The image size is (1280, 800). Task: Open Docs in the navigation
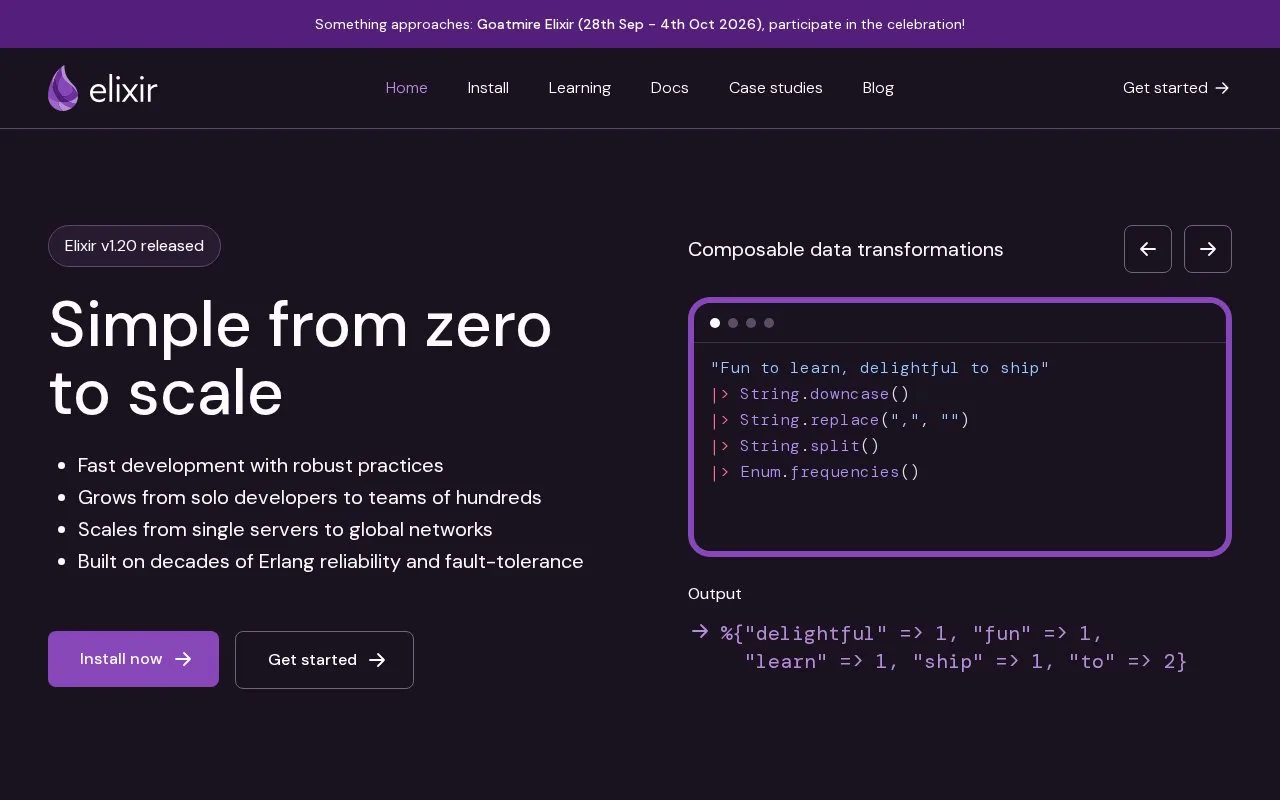pos(669,88)
